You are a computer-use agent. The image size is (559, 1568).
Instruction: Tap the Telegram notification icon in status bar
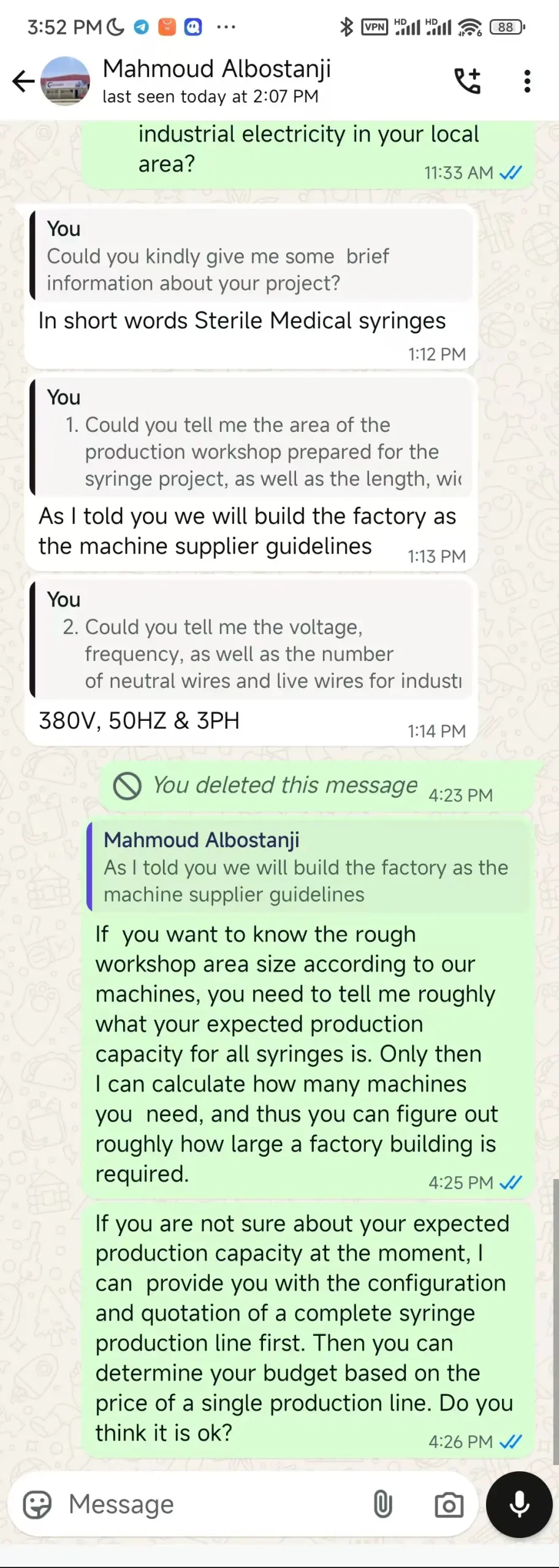pos(142,27)
